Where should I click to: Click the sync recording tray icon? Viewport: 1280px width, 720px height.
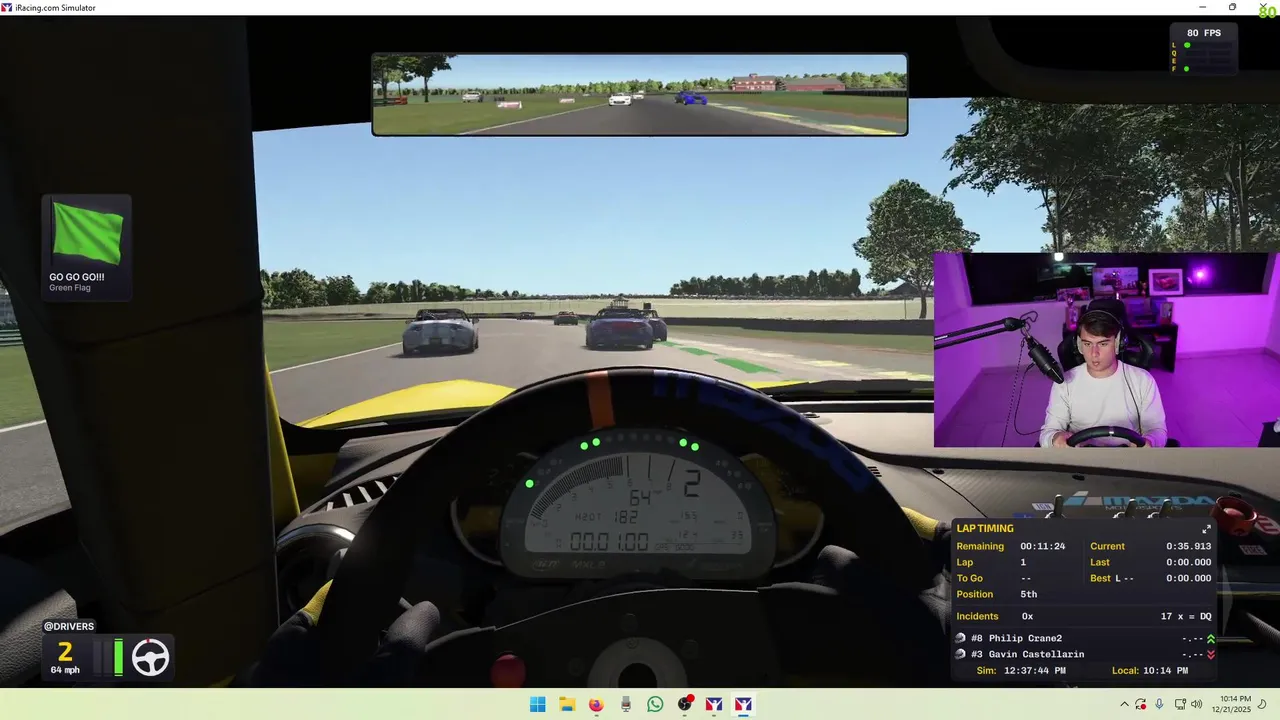(1141, 704)
